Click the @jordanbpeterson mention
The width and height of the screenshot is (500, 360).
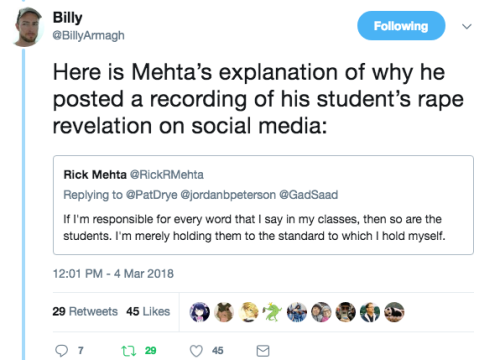pos(228,195)
